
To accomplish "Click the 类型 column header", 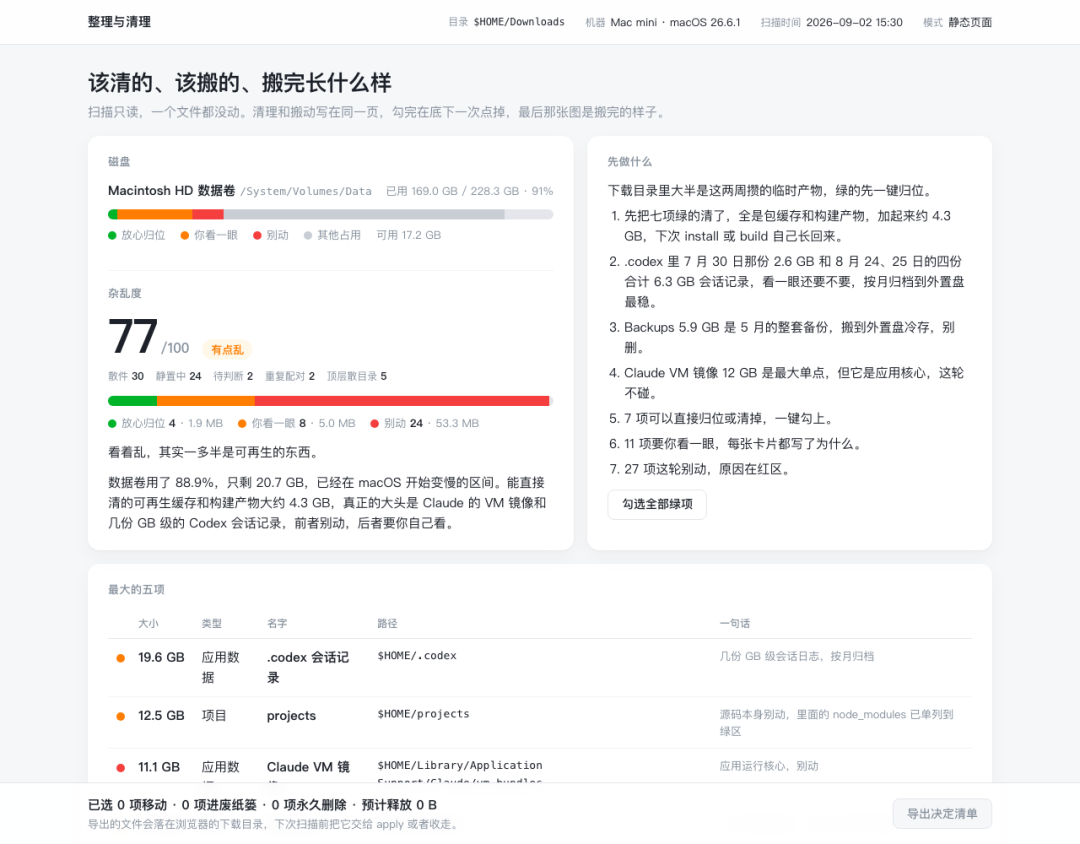I will coord(211,624).
